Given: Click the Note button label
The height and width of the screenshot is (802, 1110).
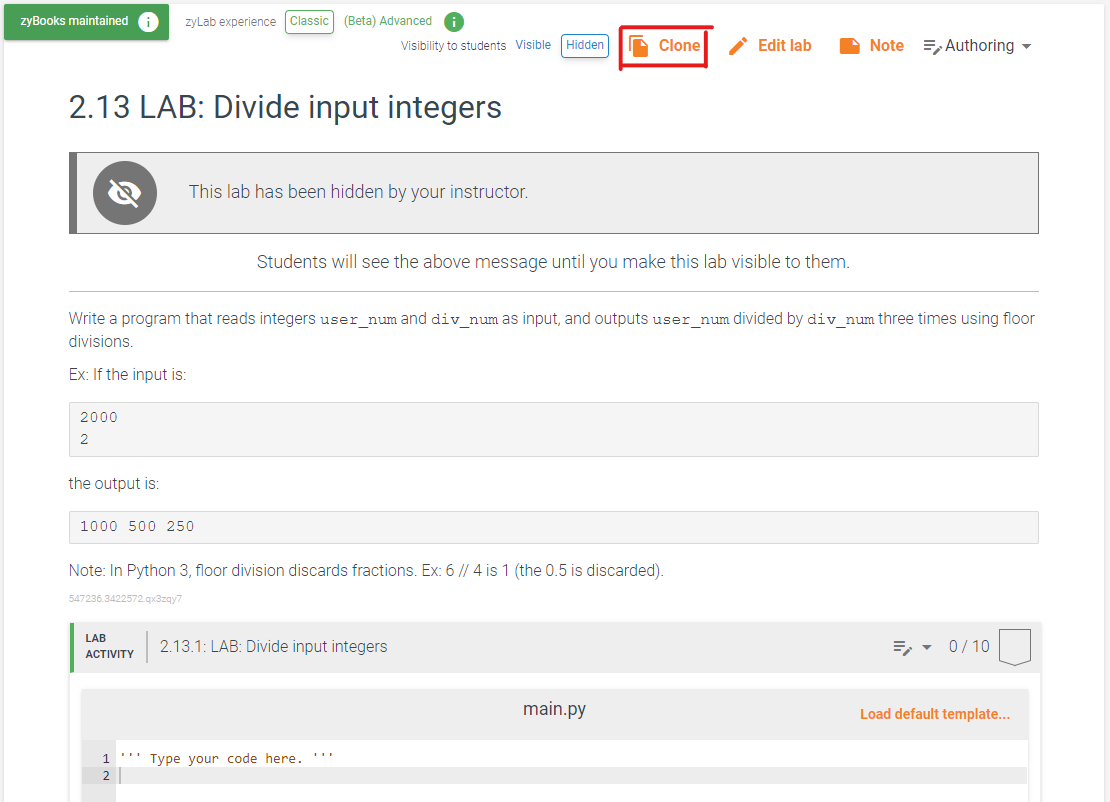Looking at the screenshot, I should [886, 46].
